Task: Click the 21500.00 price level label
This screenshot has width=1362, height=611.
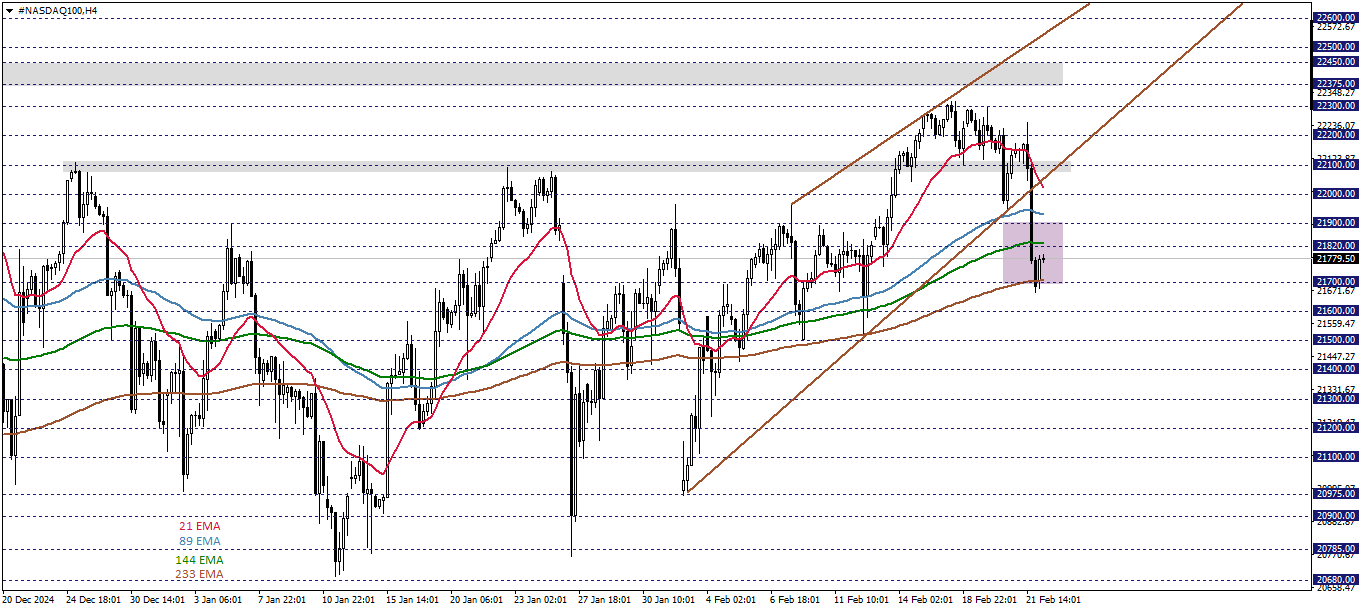Action: point(1336,340)
